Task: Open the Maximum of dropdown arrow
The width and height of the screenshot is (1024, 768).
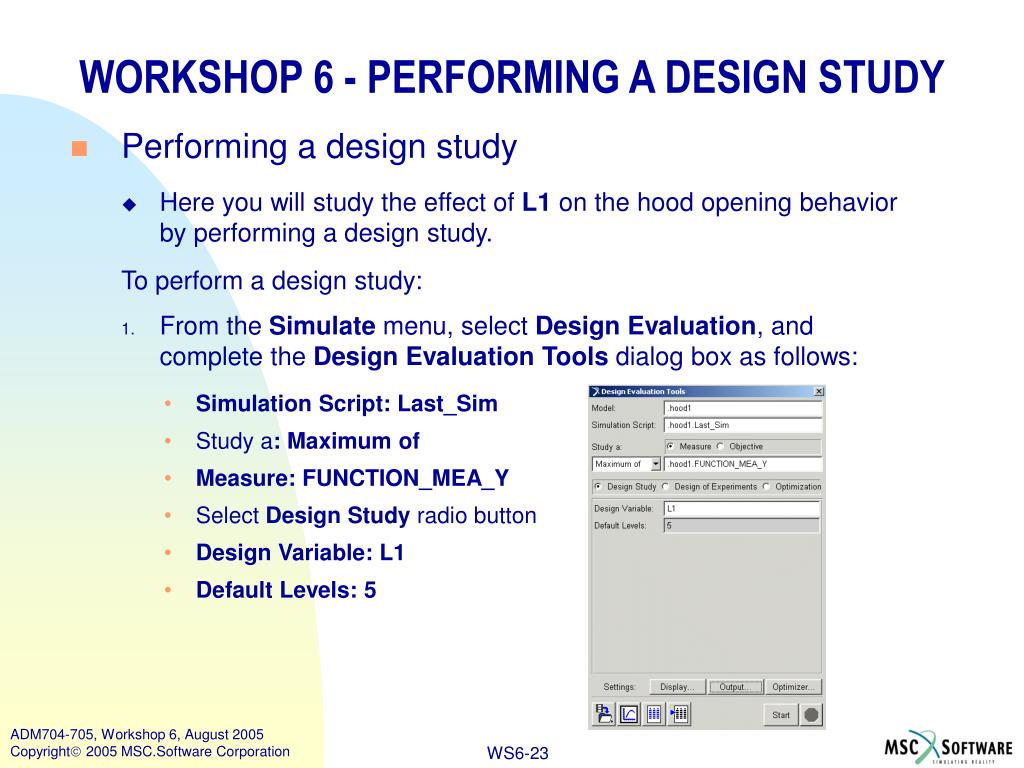Action: click(656, 464)
